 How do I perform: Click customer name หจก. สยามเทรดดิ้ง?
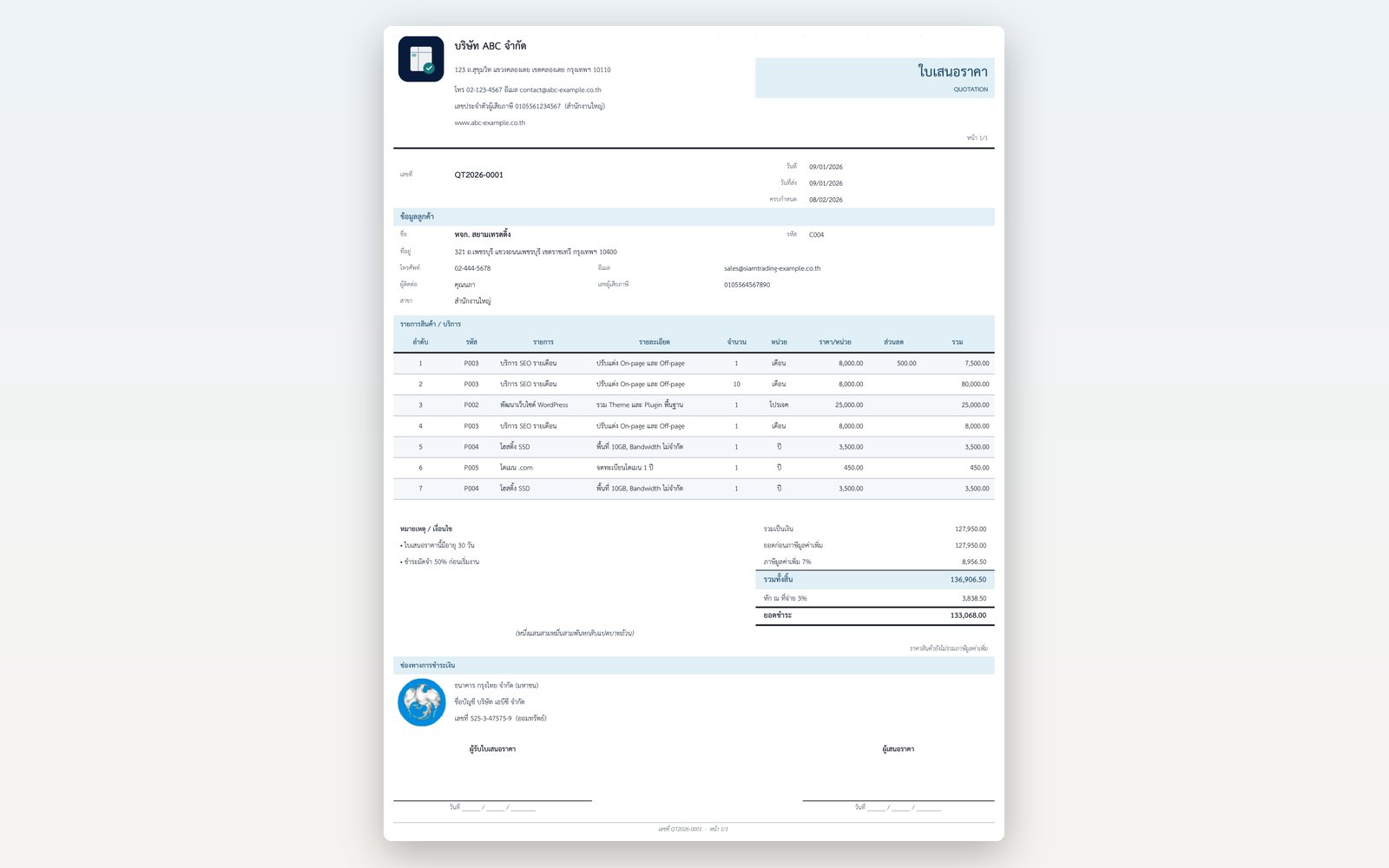click(x=483, y=234)
